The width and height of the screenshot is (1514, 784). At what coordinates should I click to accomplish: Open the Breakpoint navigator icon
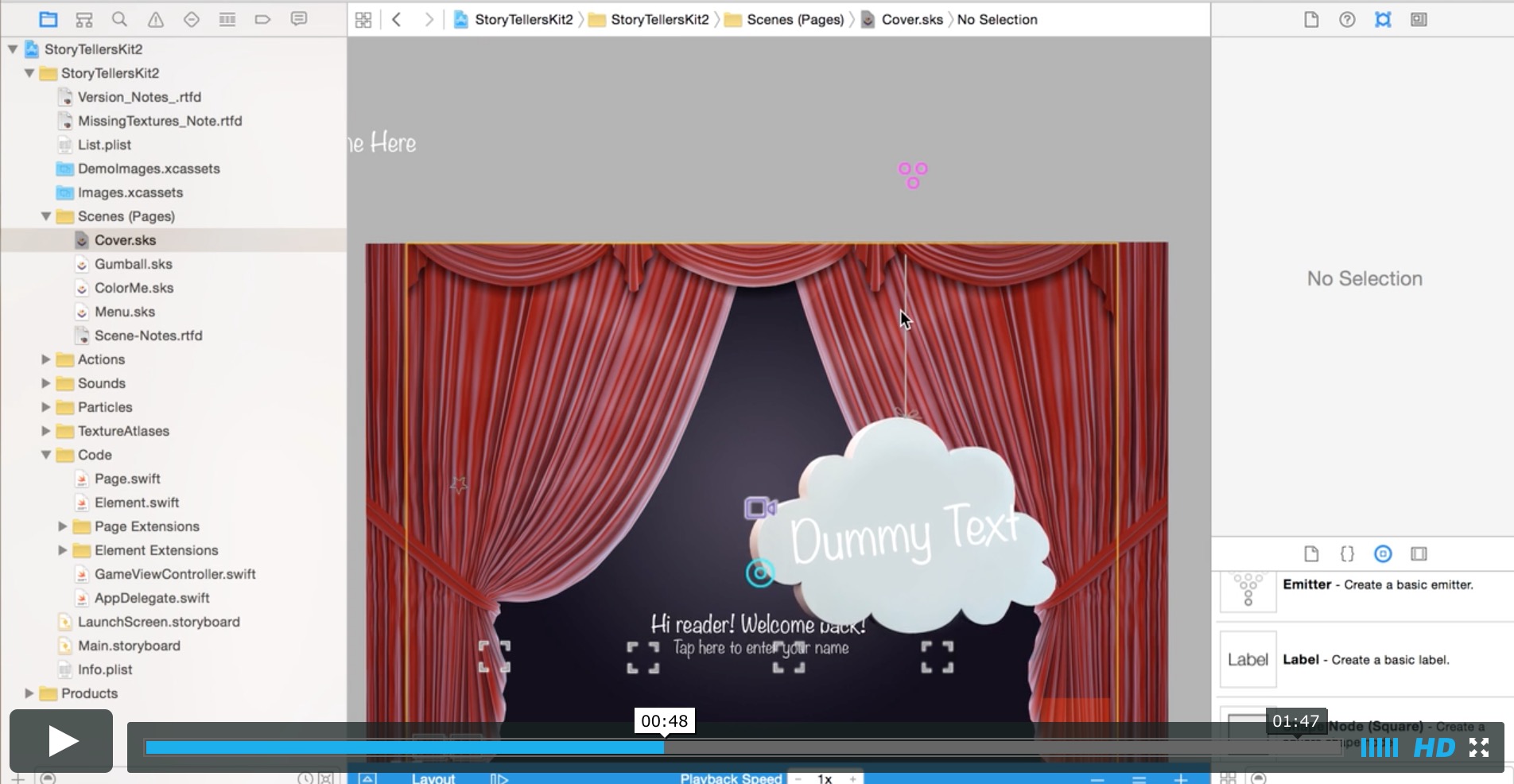tap(262, 19)
